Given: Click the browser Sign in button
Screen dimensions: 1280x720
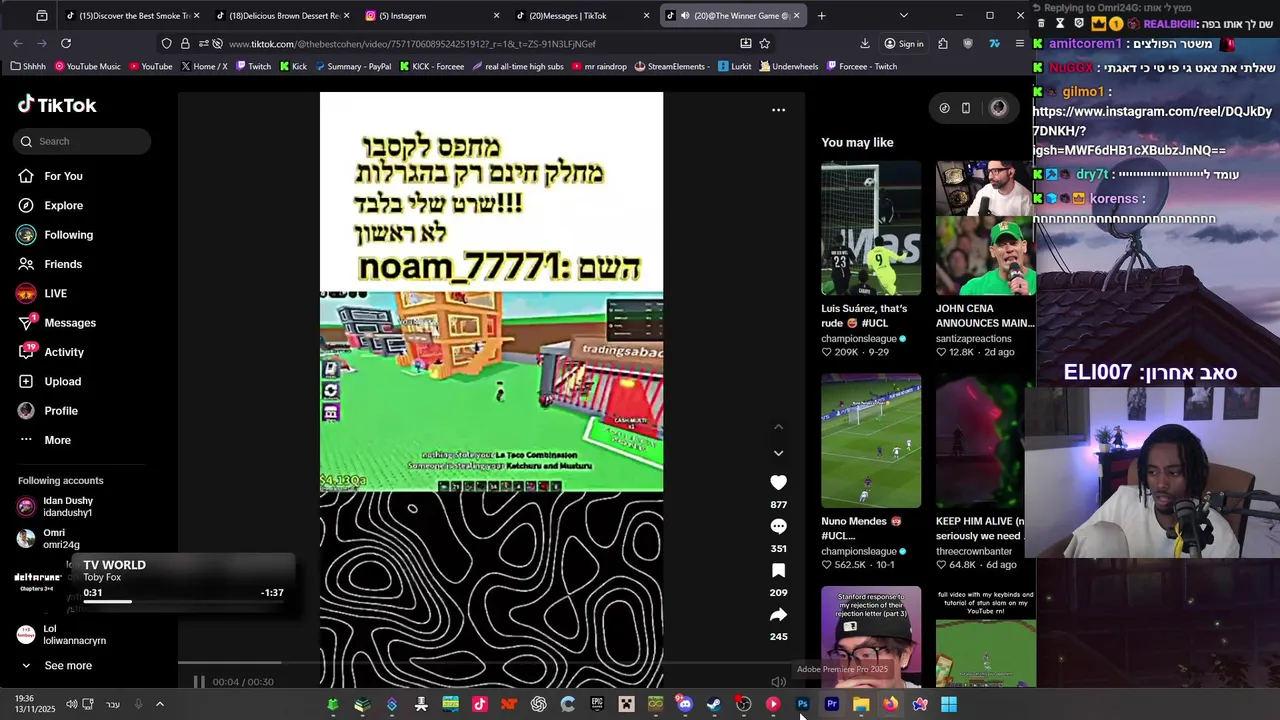Looking at the screenshot, I should 904,44.
